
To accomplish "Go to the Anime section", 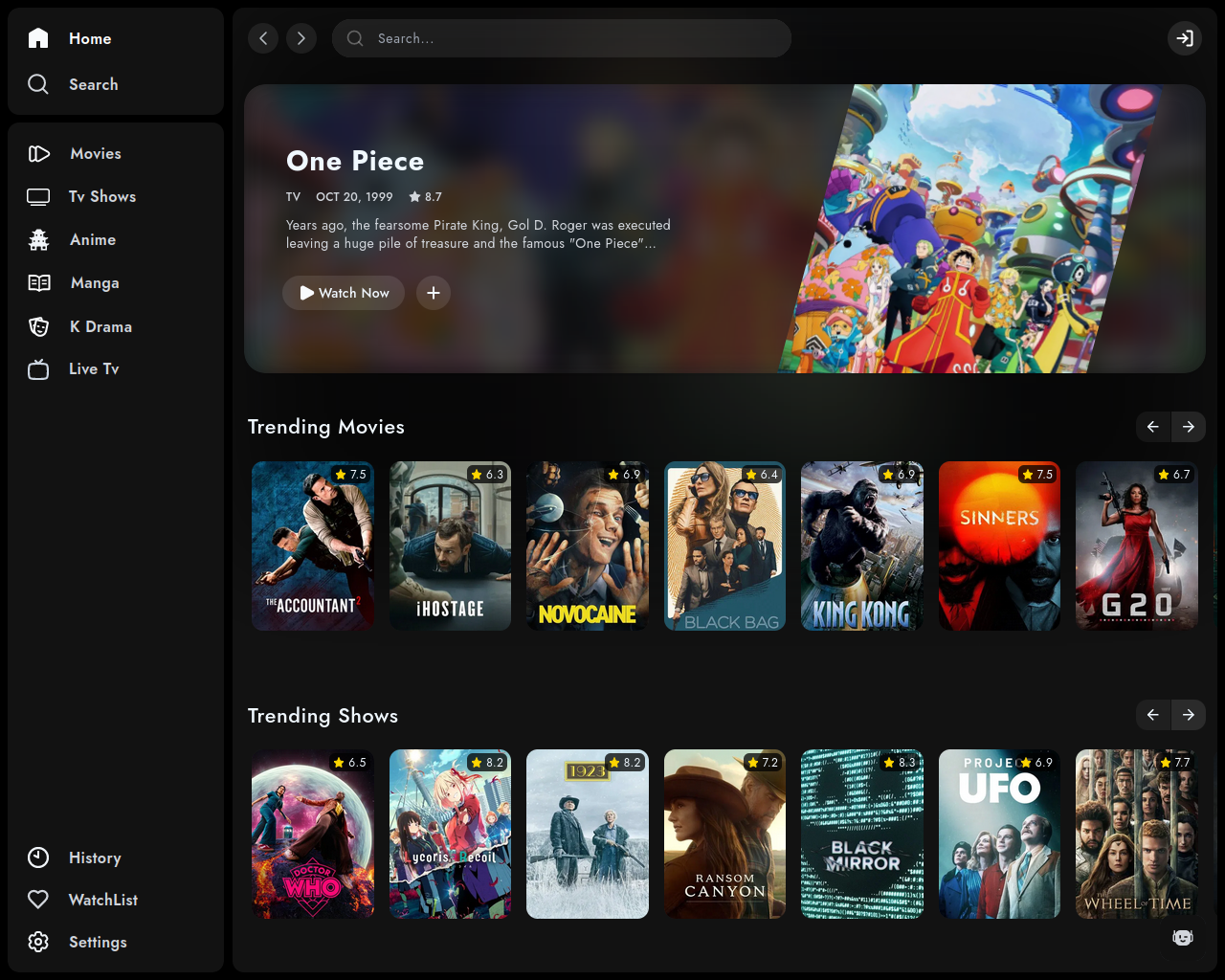I will tap(93, 239).
